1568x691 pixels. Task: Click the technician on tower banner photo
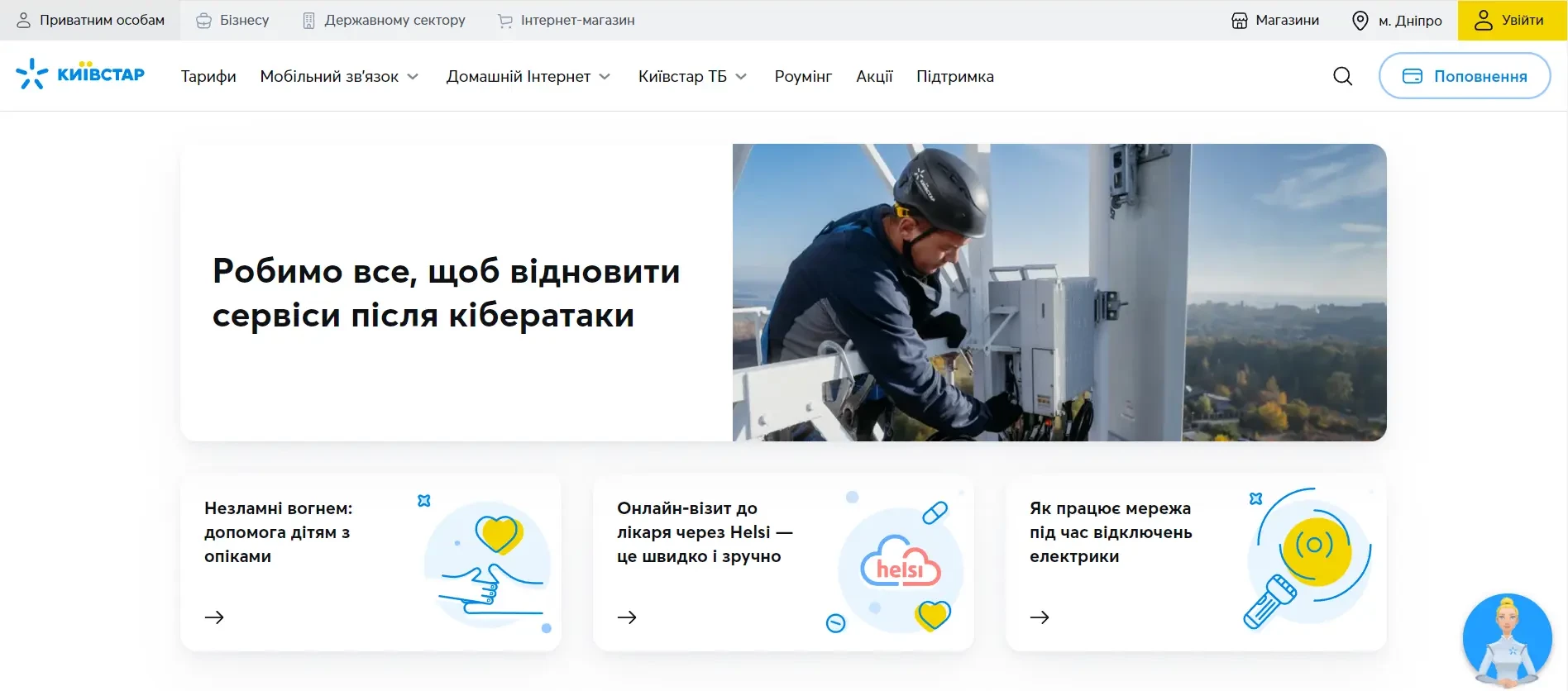pos(1059,293)
